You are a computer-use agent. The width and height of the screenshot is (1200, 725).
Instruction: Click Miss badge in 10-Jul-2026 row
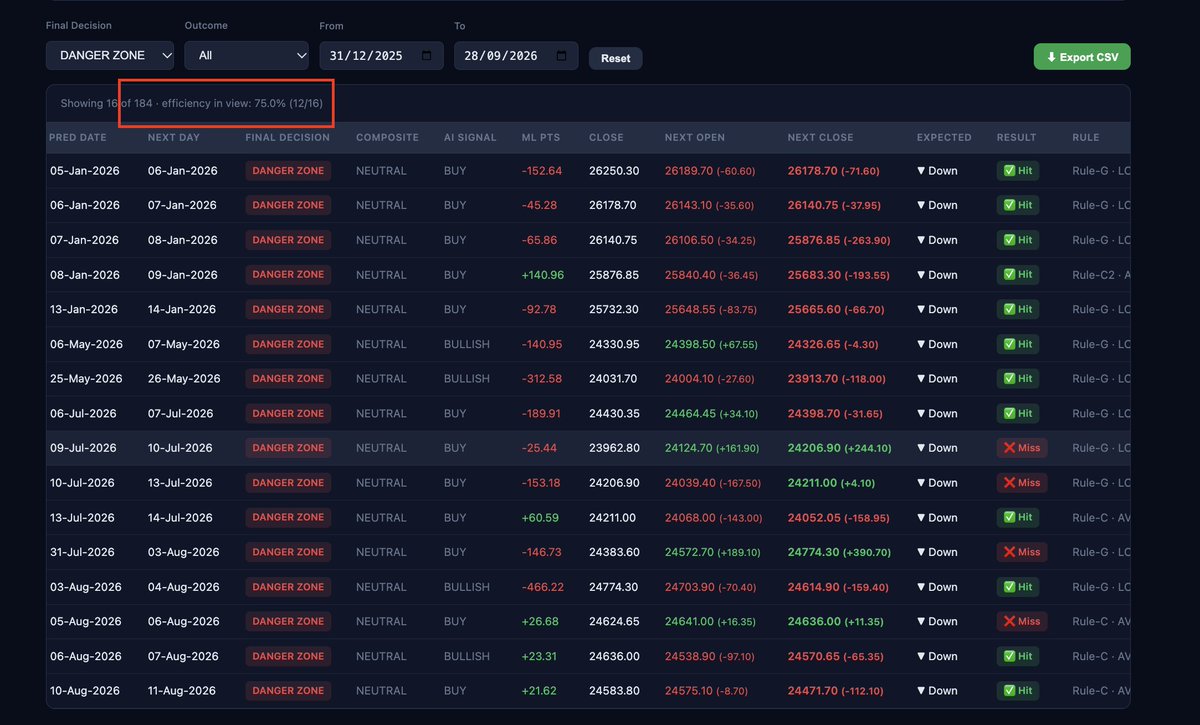pos(1022,483)
